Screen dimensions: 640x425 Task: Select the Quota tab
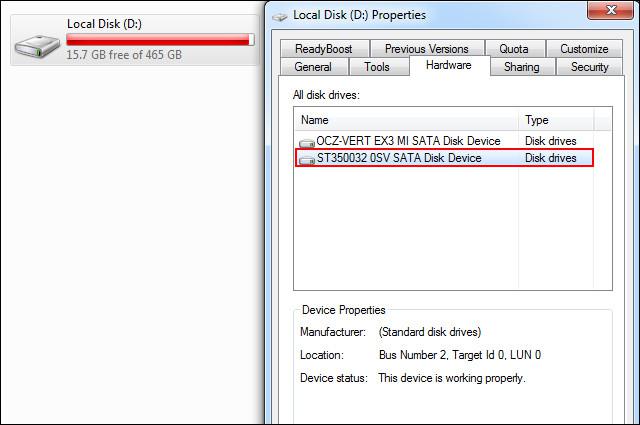coord(514,49)
